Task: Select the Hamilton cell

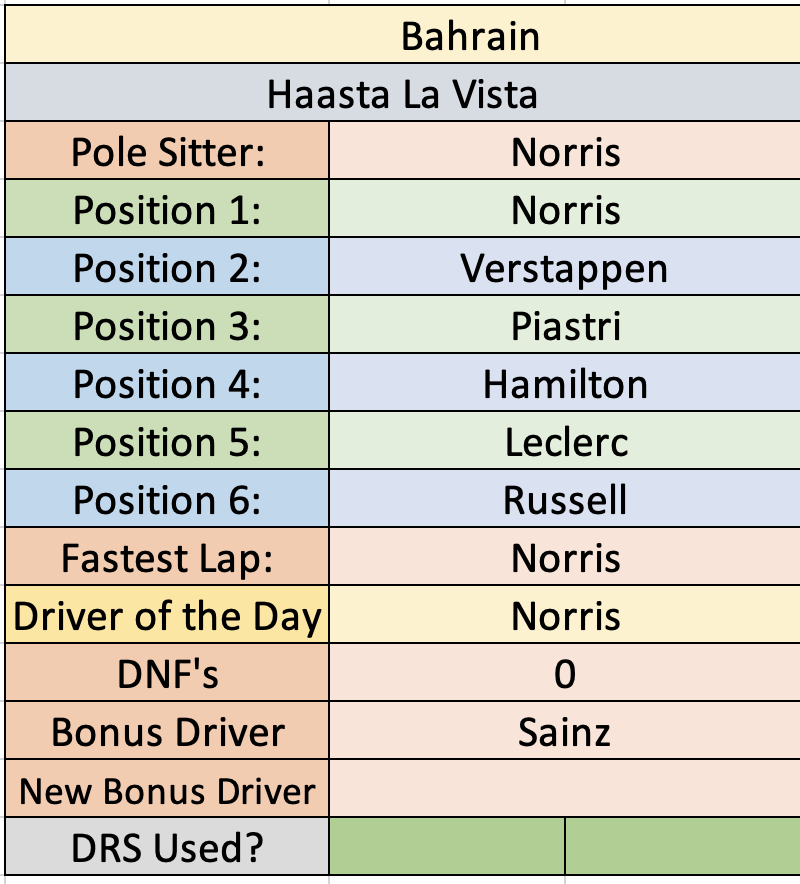Action: [x=565, y=383]
